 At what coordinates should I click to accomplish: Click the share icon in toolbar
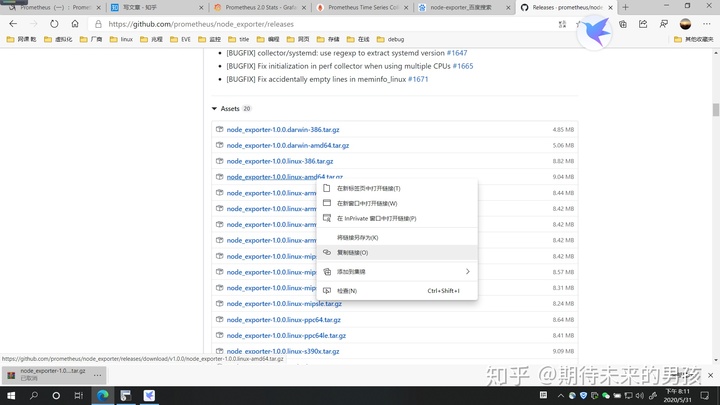tap(643, 24)
